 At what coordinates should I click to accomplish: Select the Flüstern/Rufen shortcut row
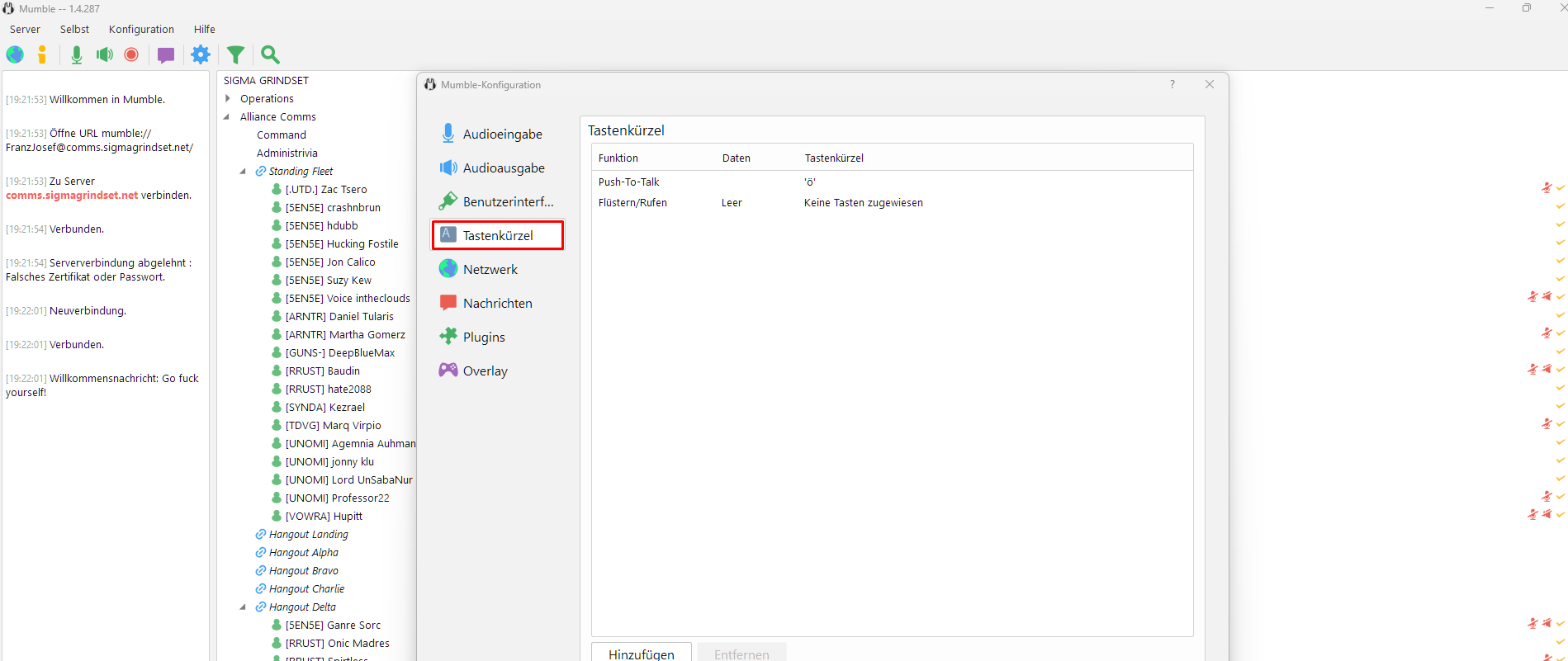[x=892, y=202]
